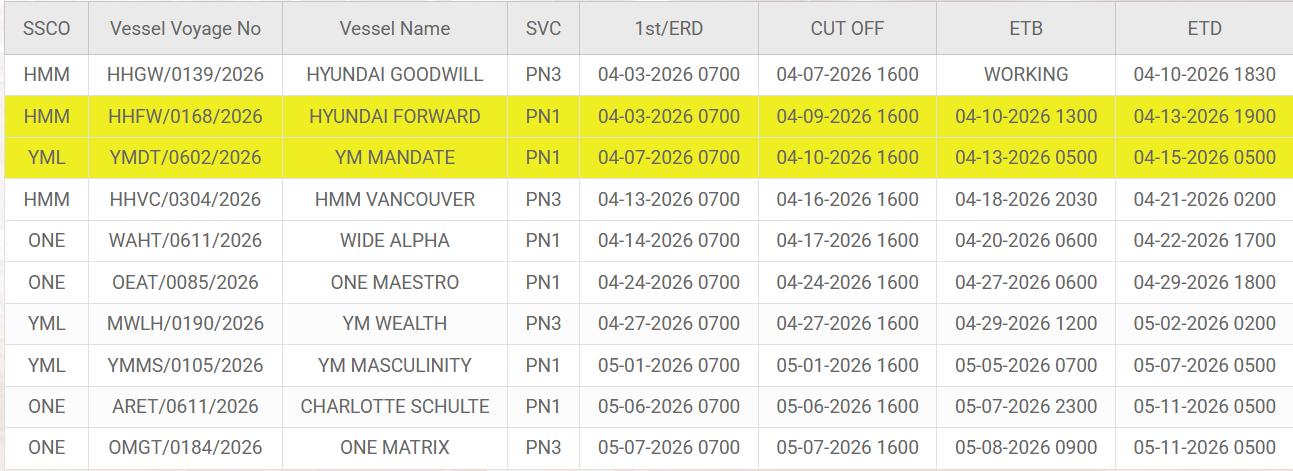Click the Vessel Name column header
Viewport: 1293px width, 471px height.
(x=395, y=29)
